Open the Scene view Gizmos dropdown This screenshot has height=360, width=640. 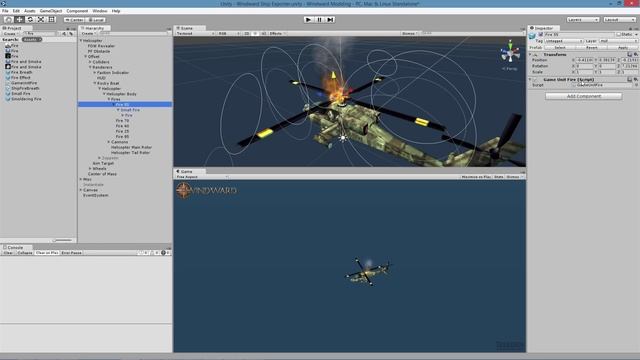[410, 33]
